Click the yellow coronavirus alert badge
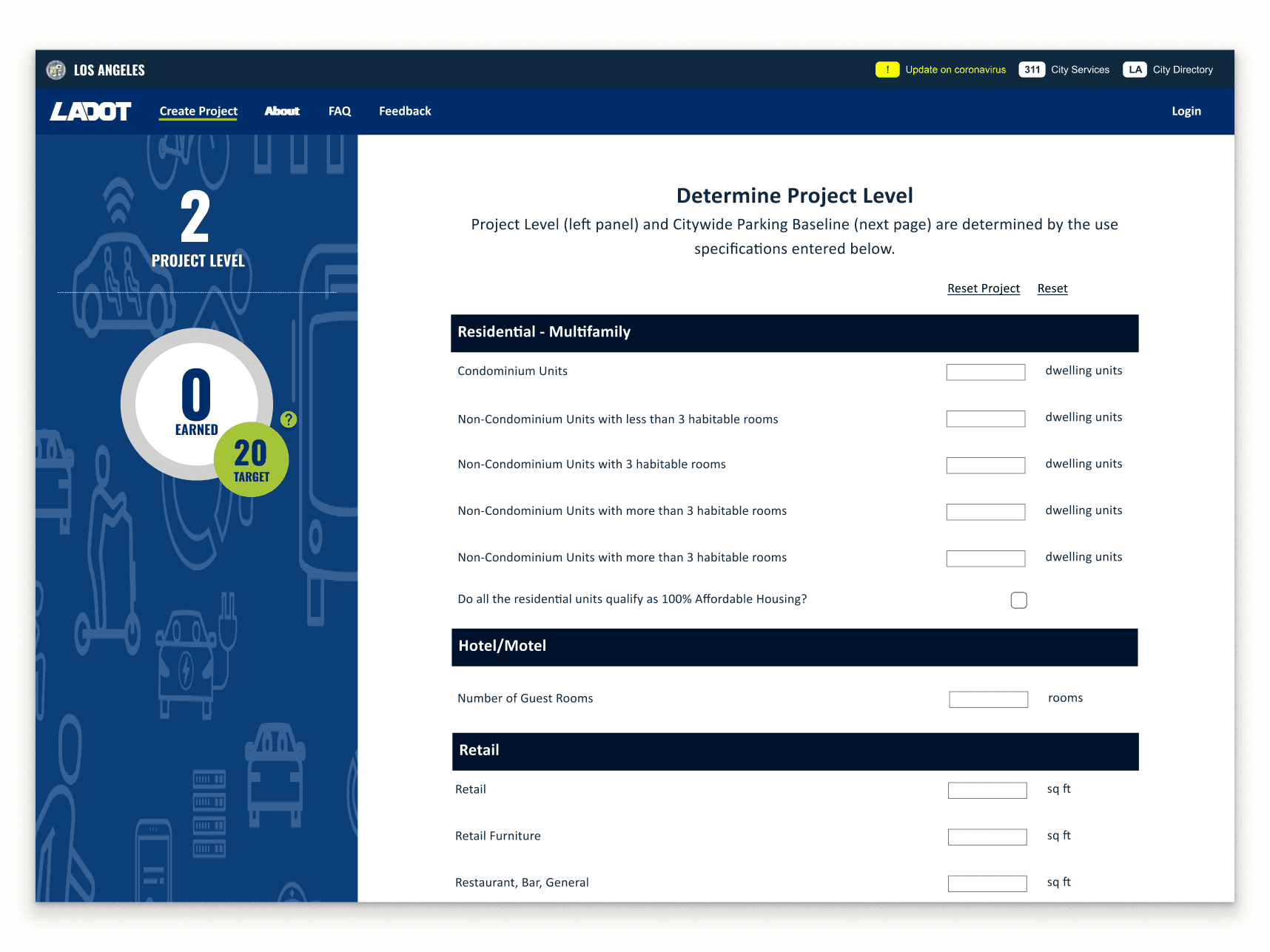 (x=887, y=70)
